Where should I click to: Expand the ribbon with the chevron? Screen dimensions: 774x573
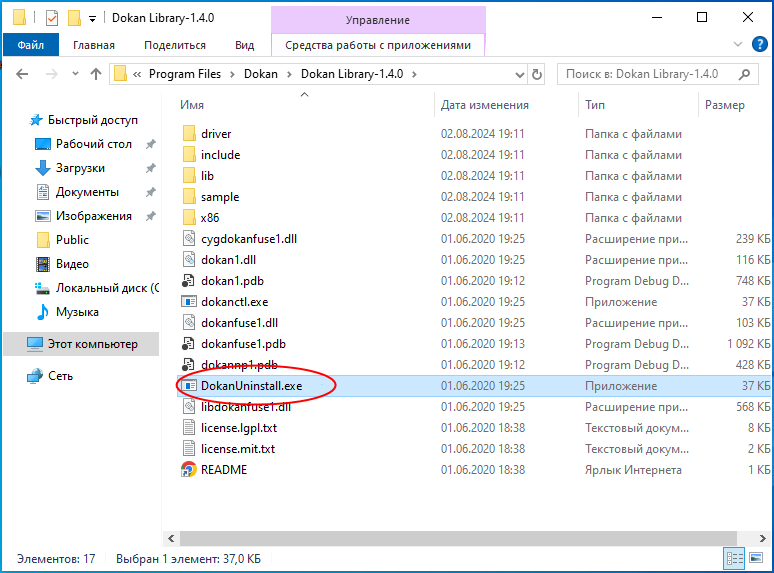click(x=737, y=44)
